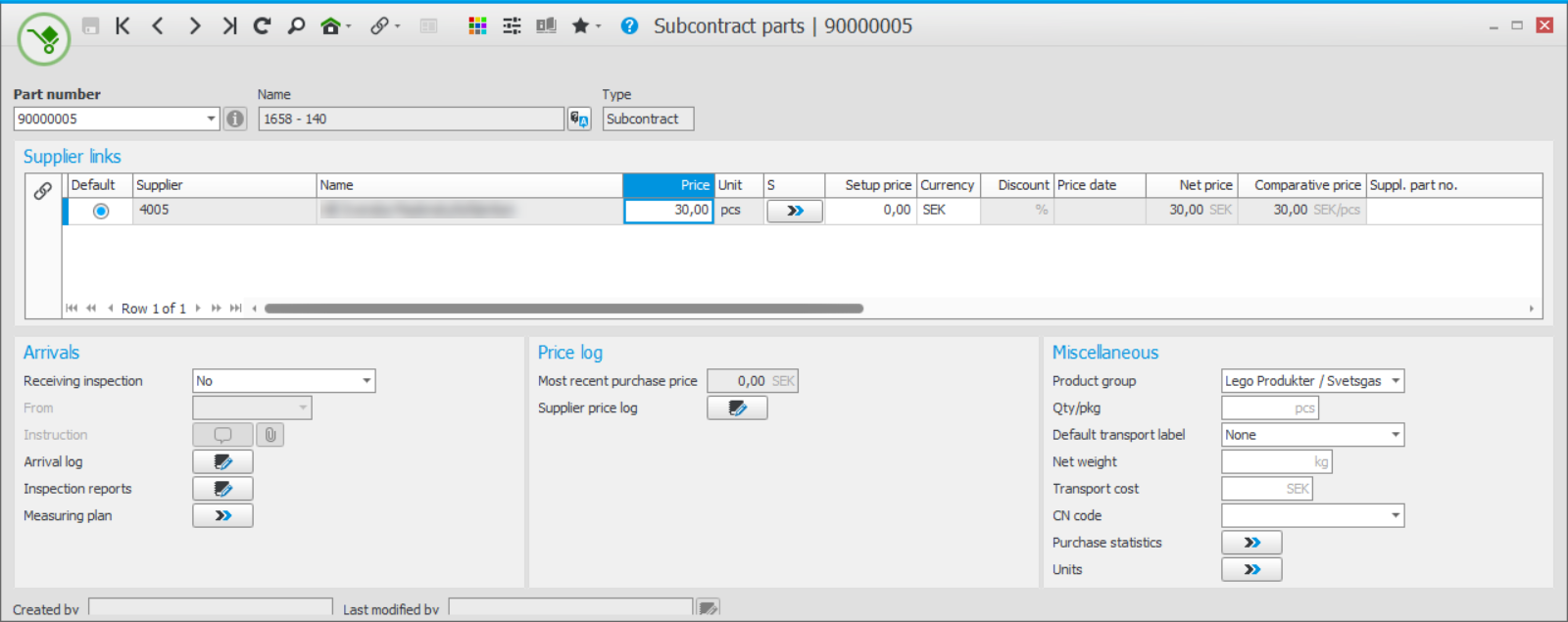
Task: Click the Supplier column header
Action: click(224, 185)
